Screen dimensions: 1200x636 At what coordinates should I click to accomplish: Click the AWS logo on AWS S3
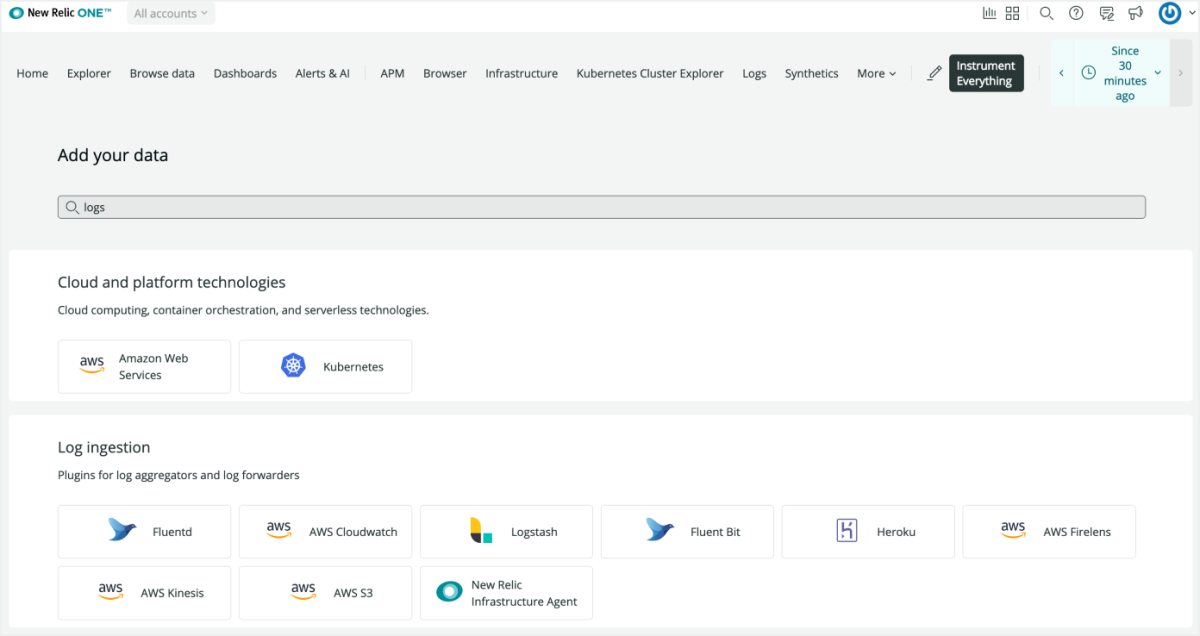pos(304,591)
